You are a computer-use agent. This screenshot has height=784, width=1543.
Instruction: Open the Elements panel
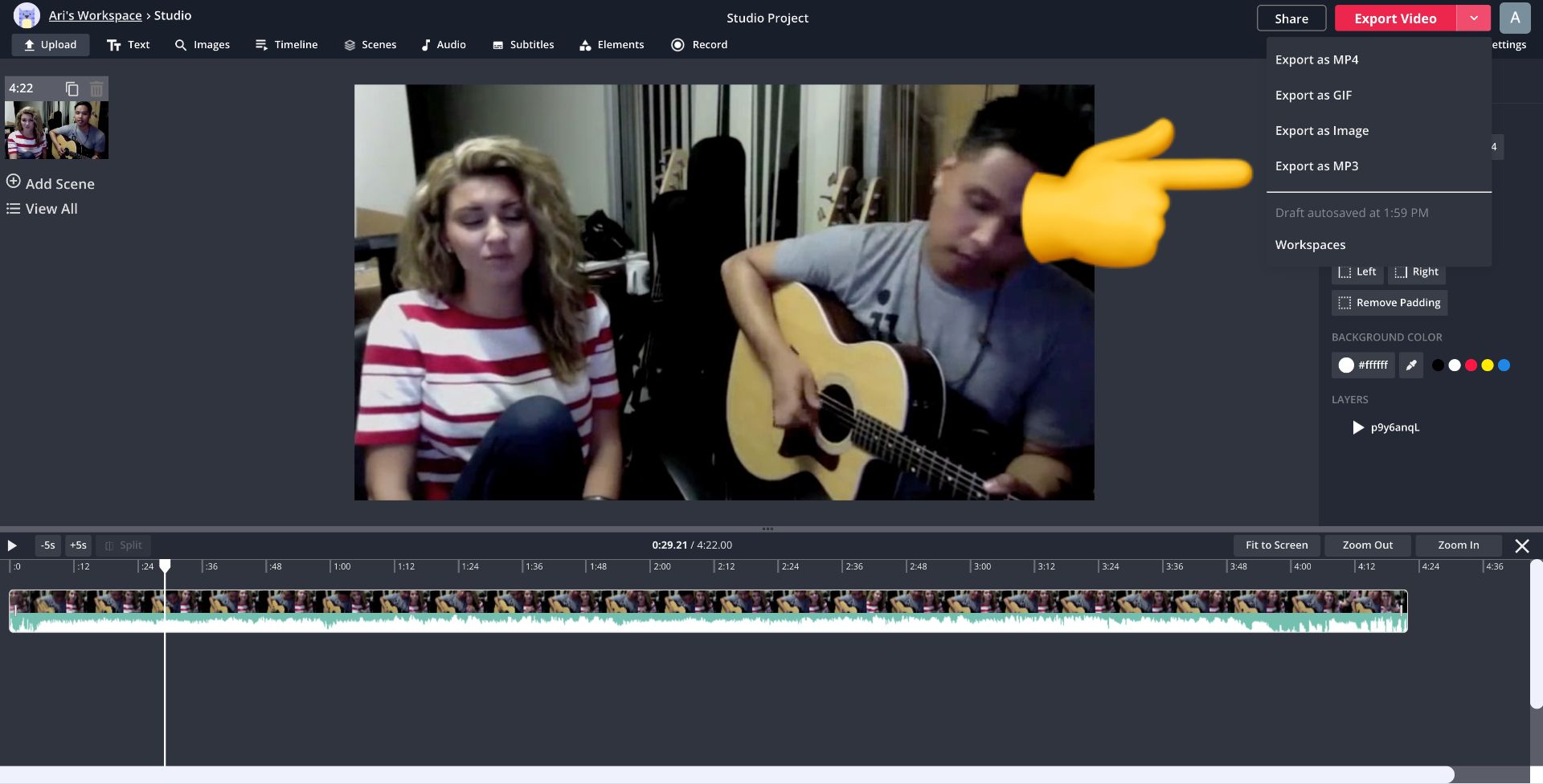[611, 44]
